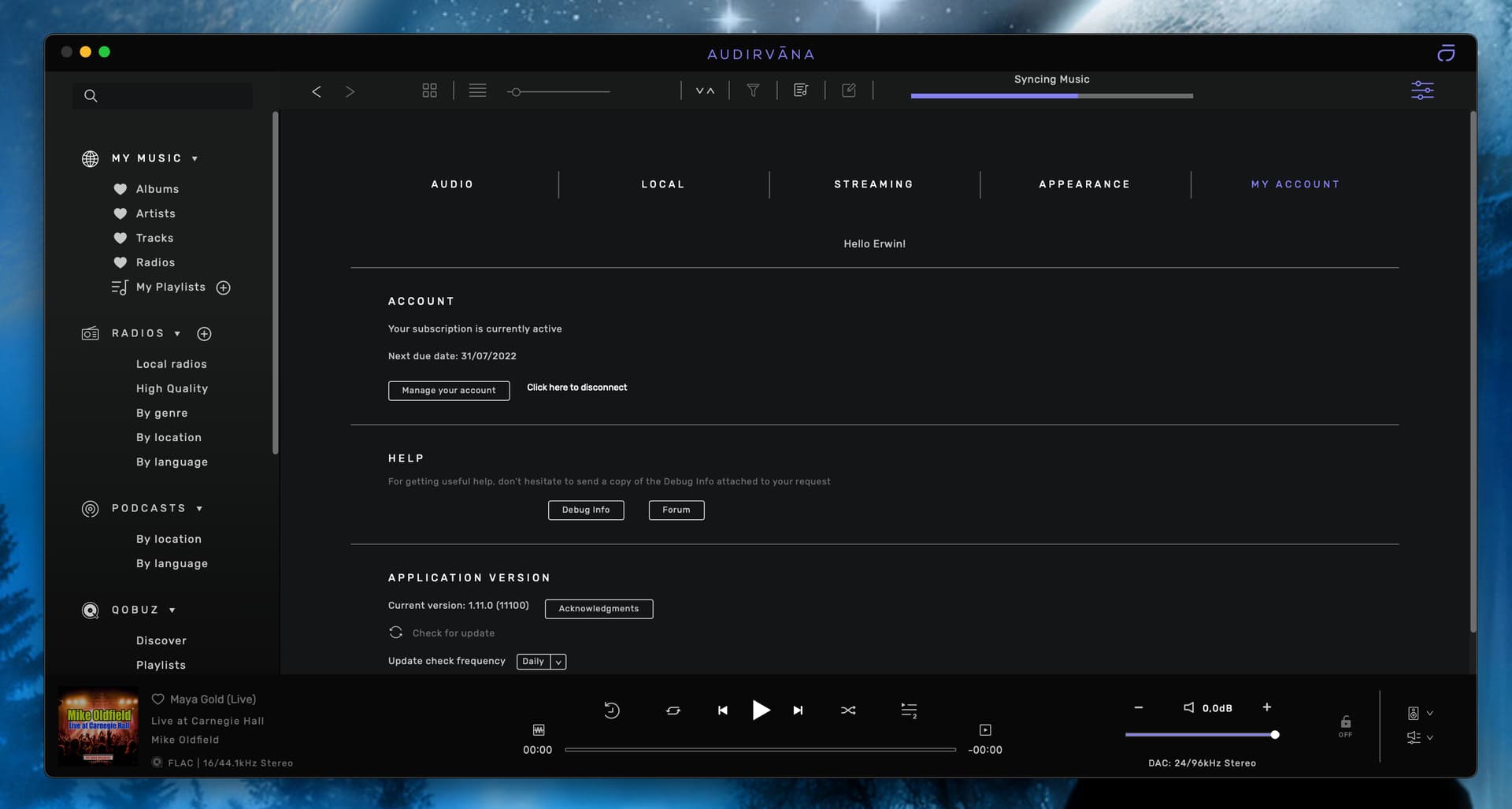This screenshot has width=1512, height=809.
Task: Click the track progress bar
Action: point(760,750)
